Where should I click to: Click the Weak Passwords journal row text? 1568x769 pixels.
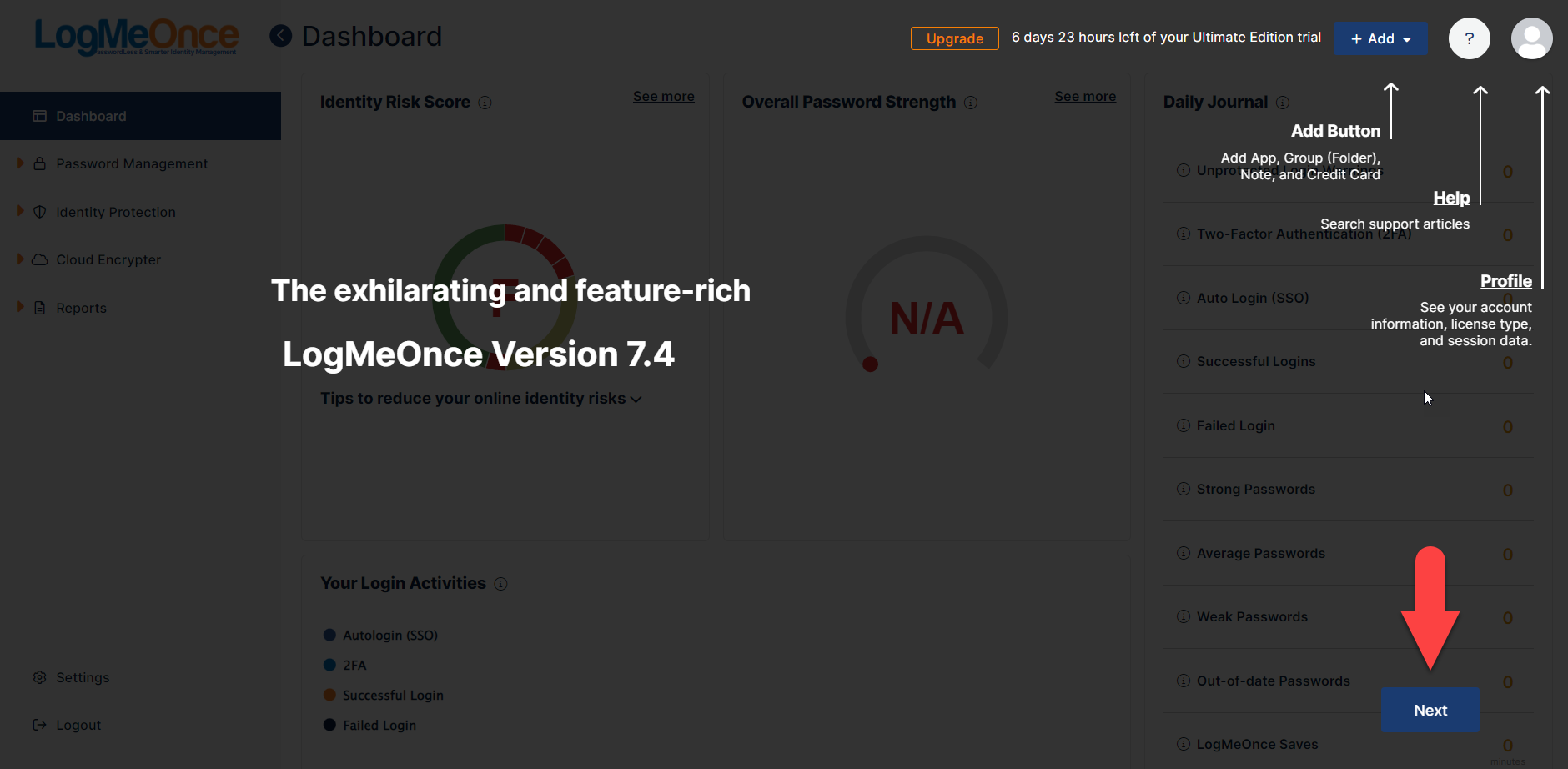pos(1252,616)
